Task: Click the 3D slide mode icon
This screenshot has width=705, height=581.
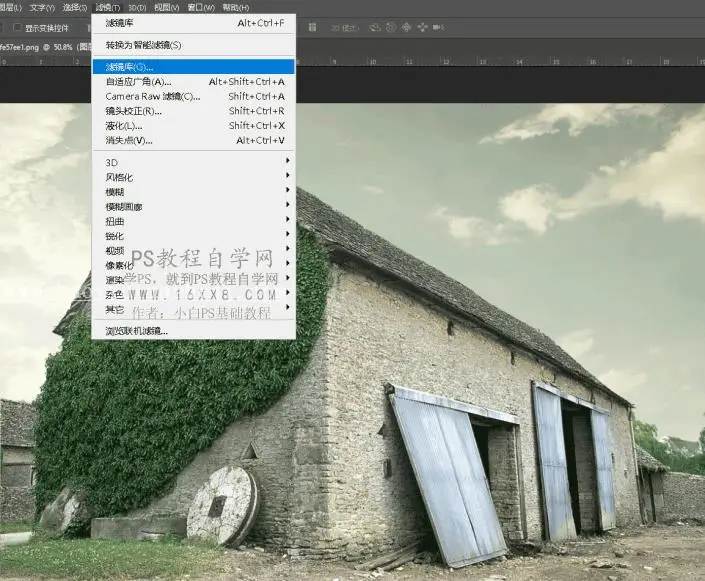Action: pyautogui.click(x=423, y=27)
